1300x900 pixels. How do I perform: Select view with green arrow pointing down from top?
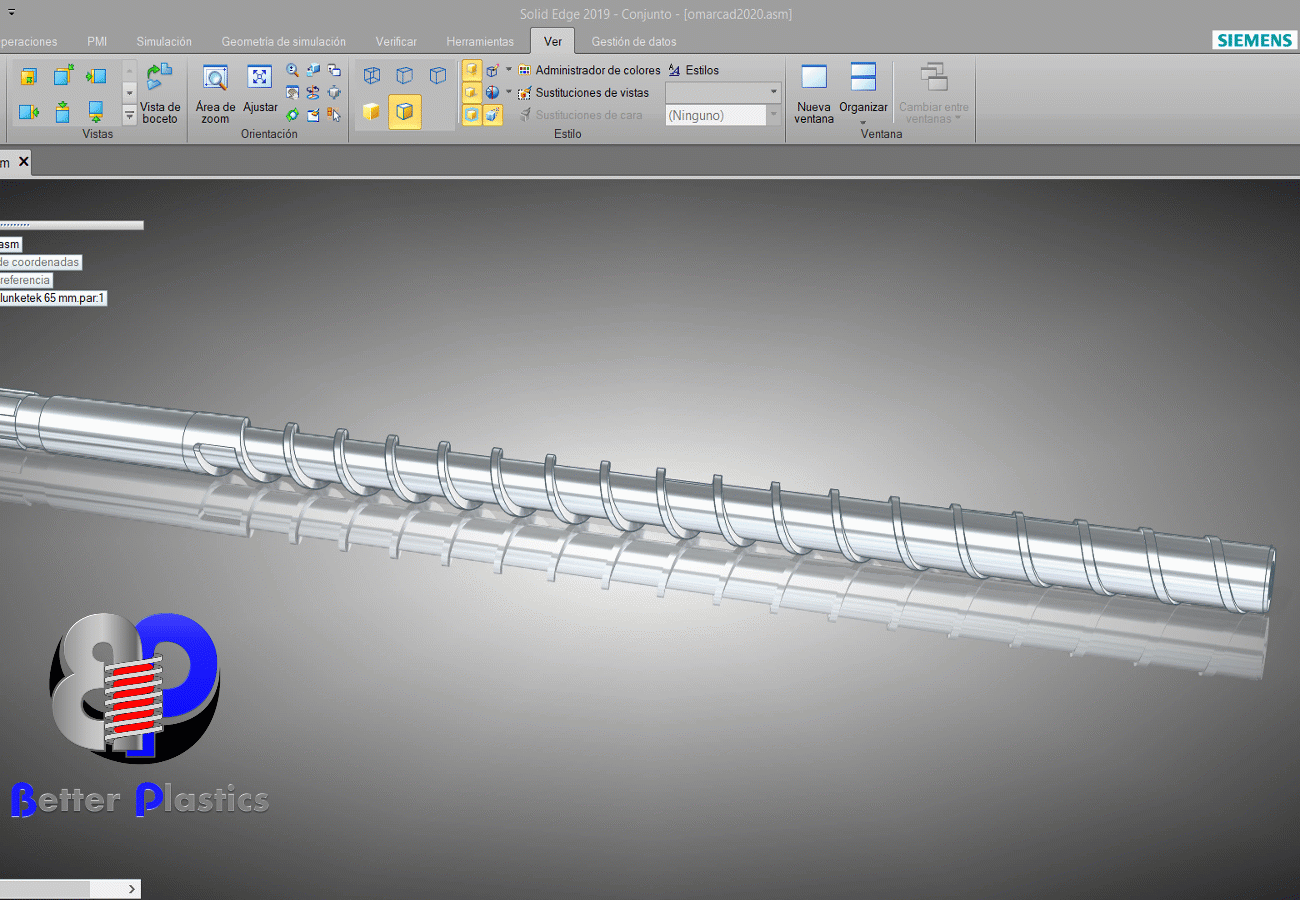[x=62, y=111]
